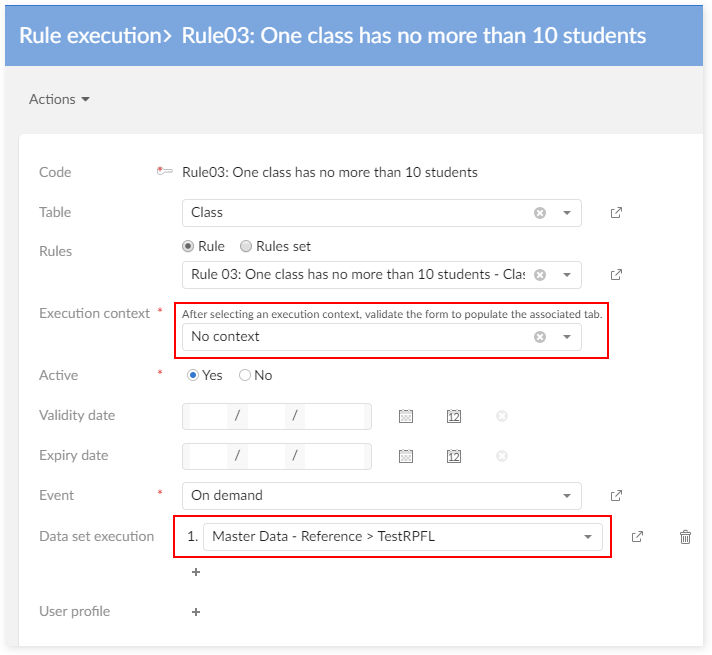Open the TestRPFL data set in preview

[638, 537]
